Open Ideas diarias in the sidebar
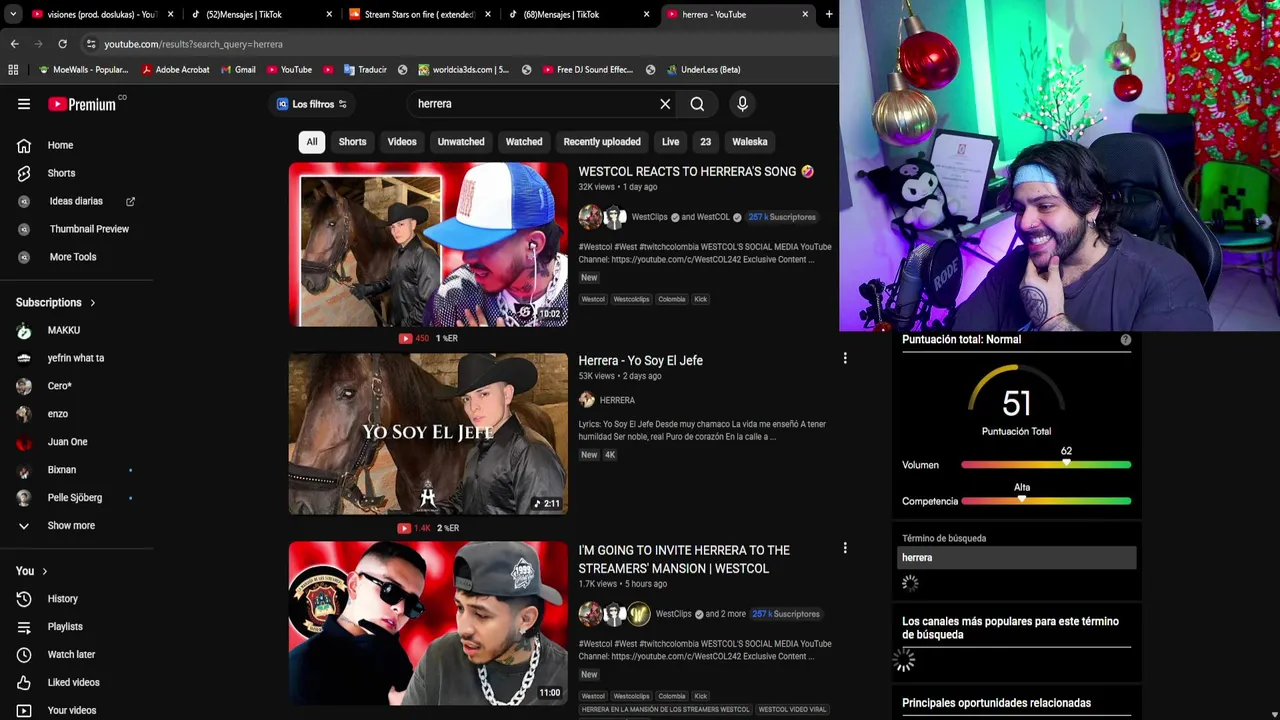The width and height of the screenshot is (1280, 720). 76,201
